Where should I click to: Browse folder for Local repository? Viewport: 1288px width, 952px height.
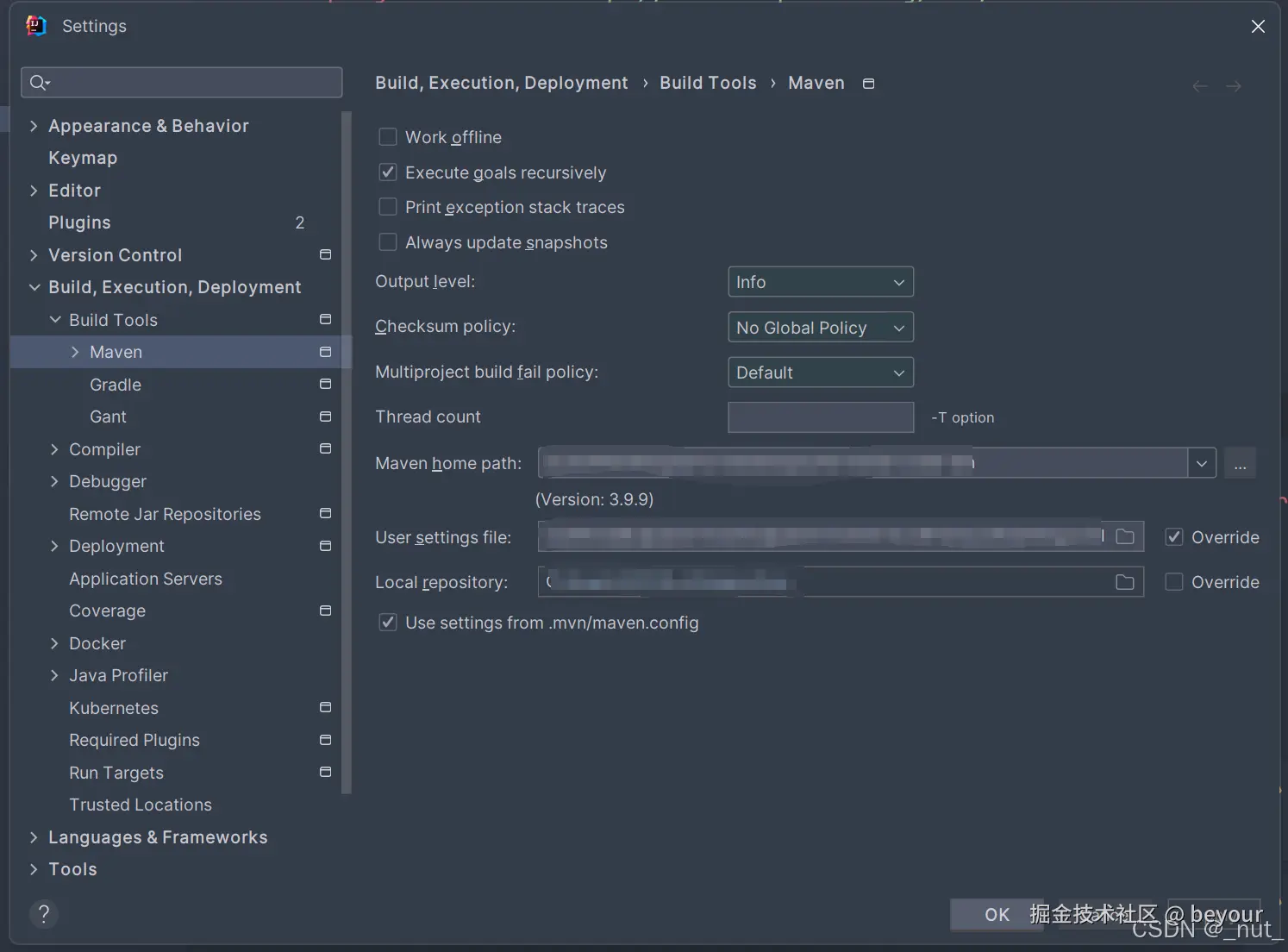tap(1125, 582)
